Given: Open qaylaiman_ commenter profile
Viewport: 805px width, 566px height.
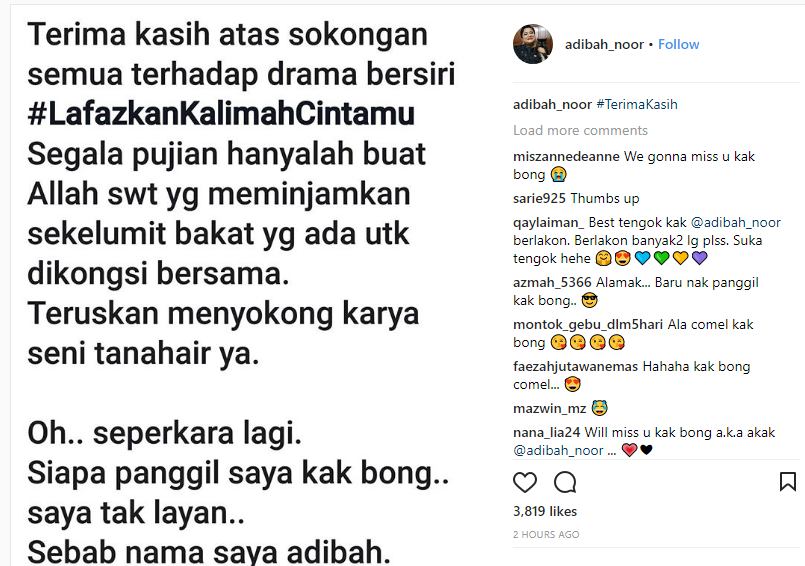Looking at the screenshot, I should [x=548, y=223].
